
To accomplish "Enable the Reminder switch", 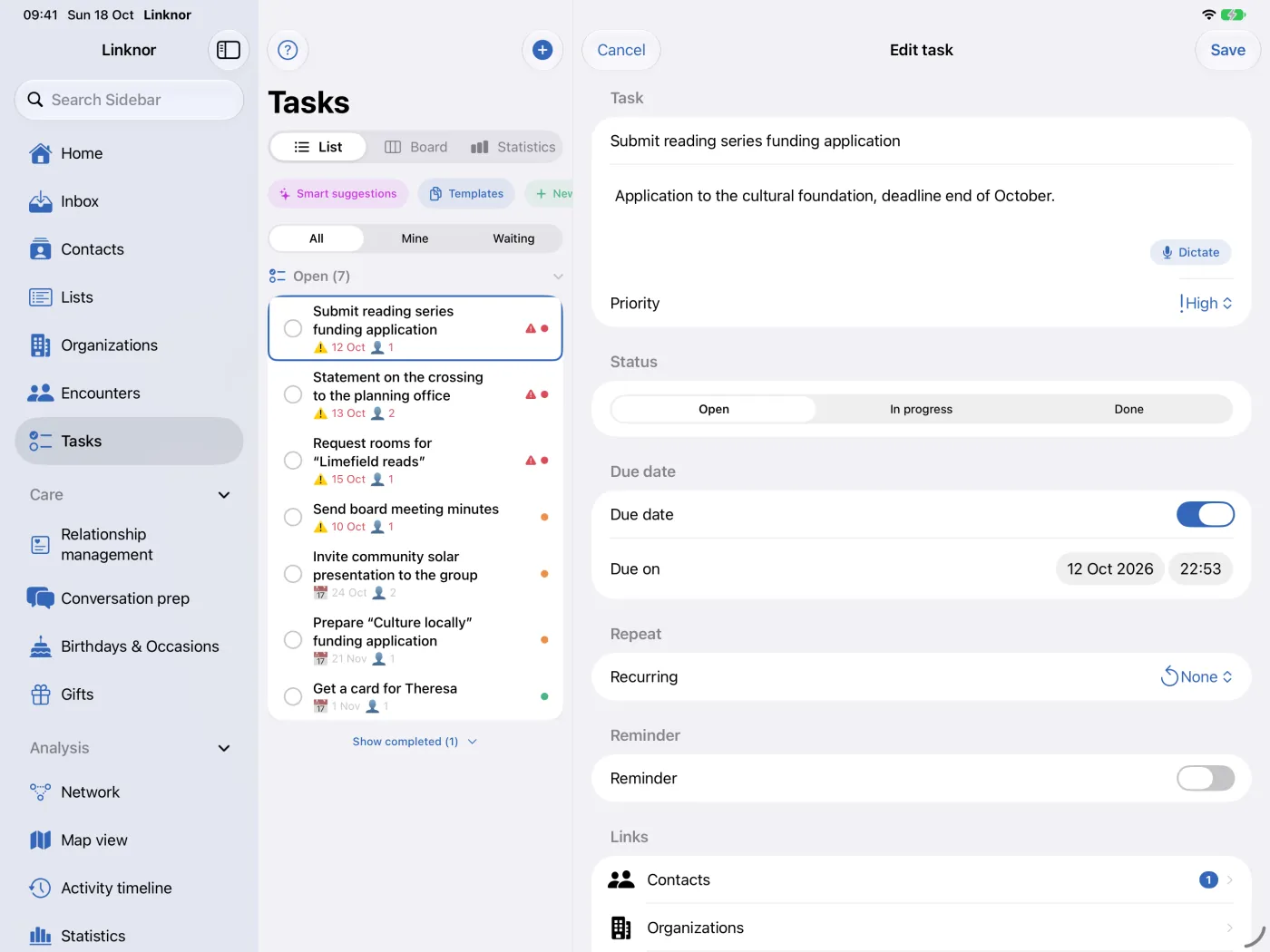I will (1206, 778).
